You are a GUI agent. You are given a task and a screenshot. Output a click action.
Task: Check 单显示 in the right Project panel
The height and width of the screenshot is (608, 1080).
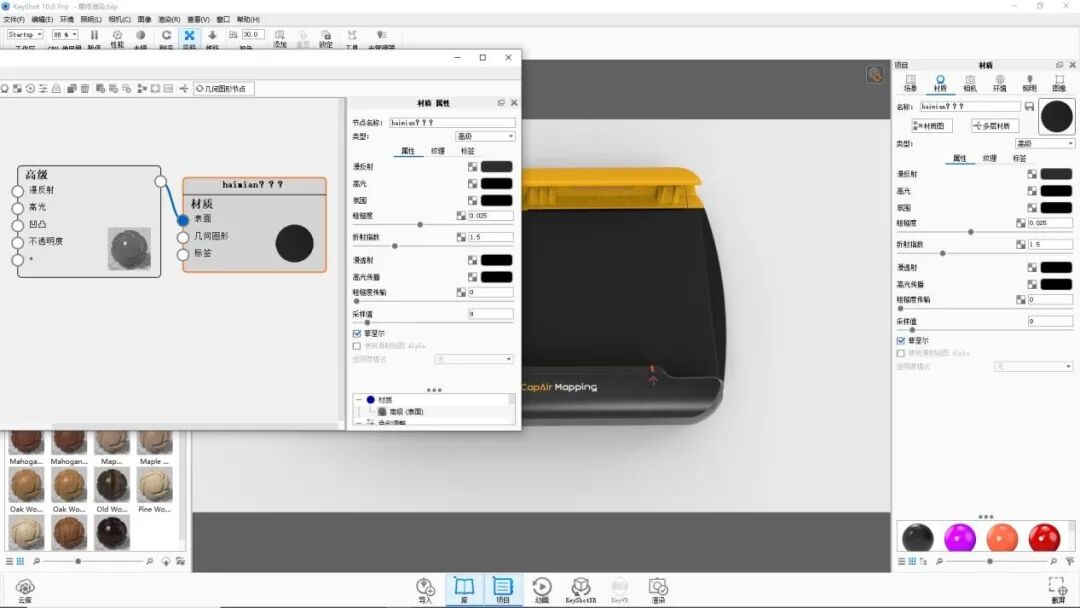[900, 340]
